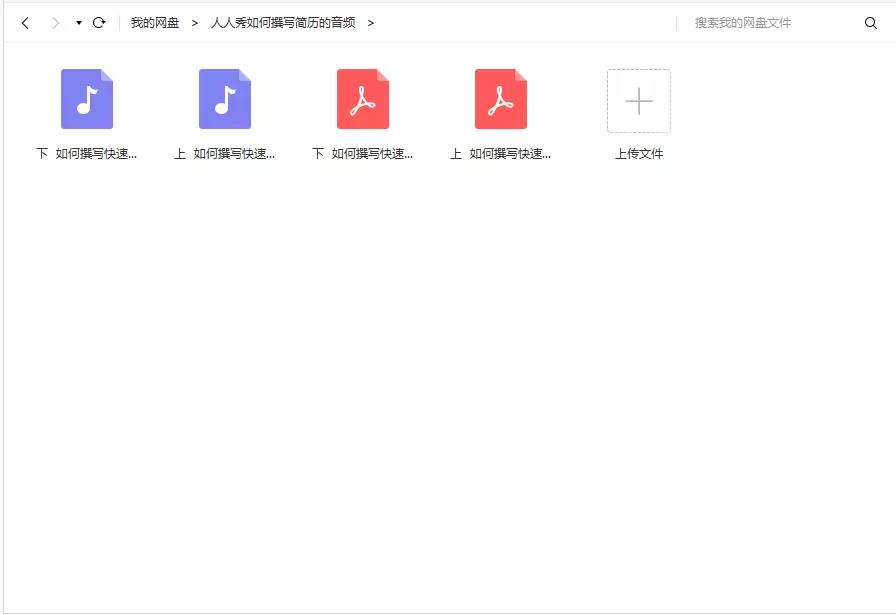Click the 下 如何撰写快速... name under the audio icon
Screen dimensions: 896x615
(x=87, y=154)
